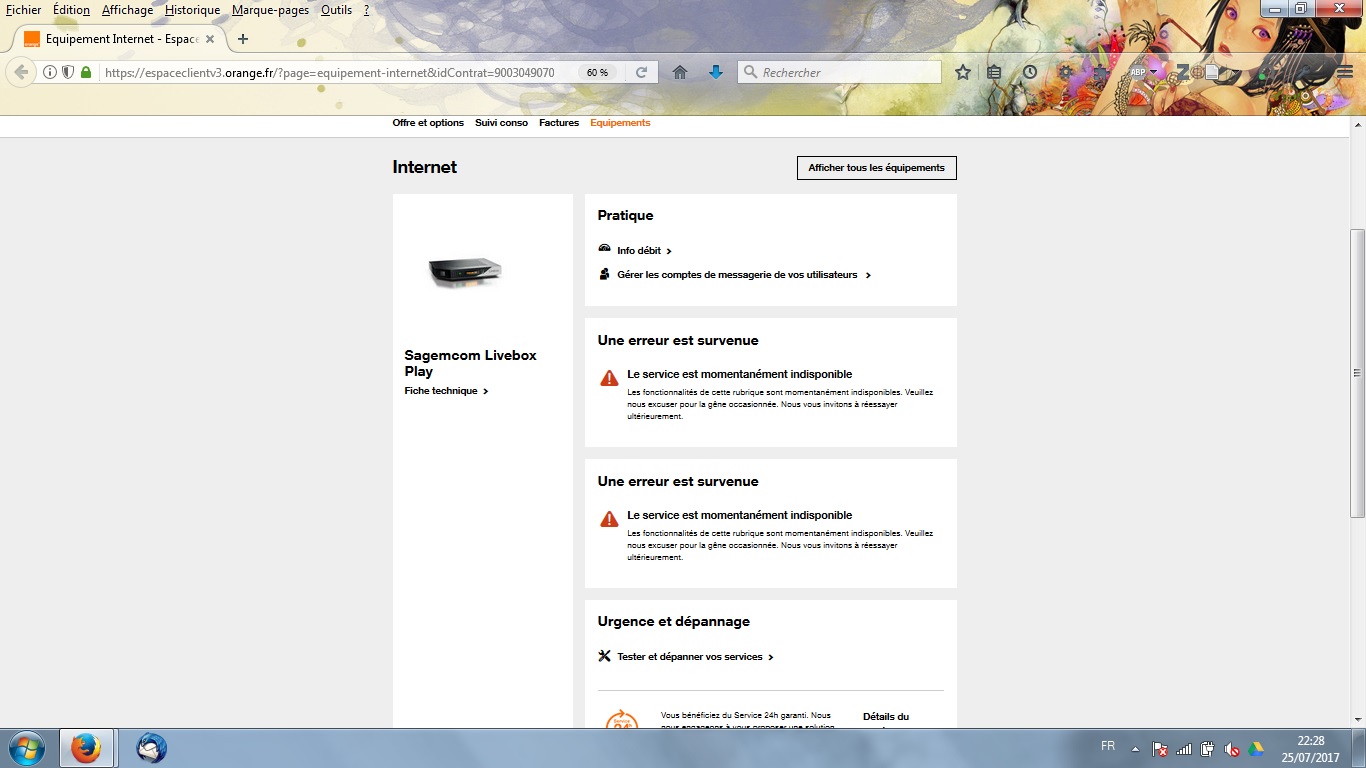Click the first red warning triangle icon
This screenshot has height=768, width=1366.
pos(609,378)
